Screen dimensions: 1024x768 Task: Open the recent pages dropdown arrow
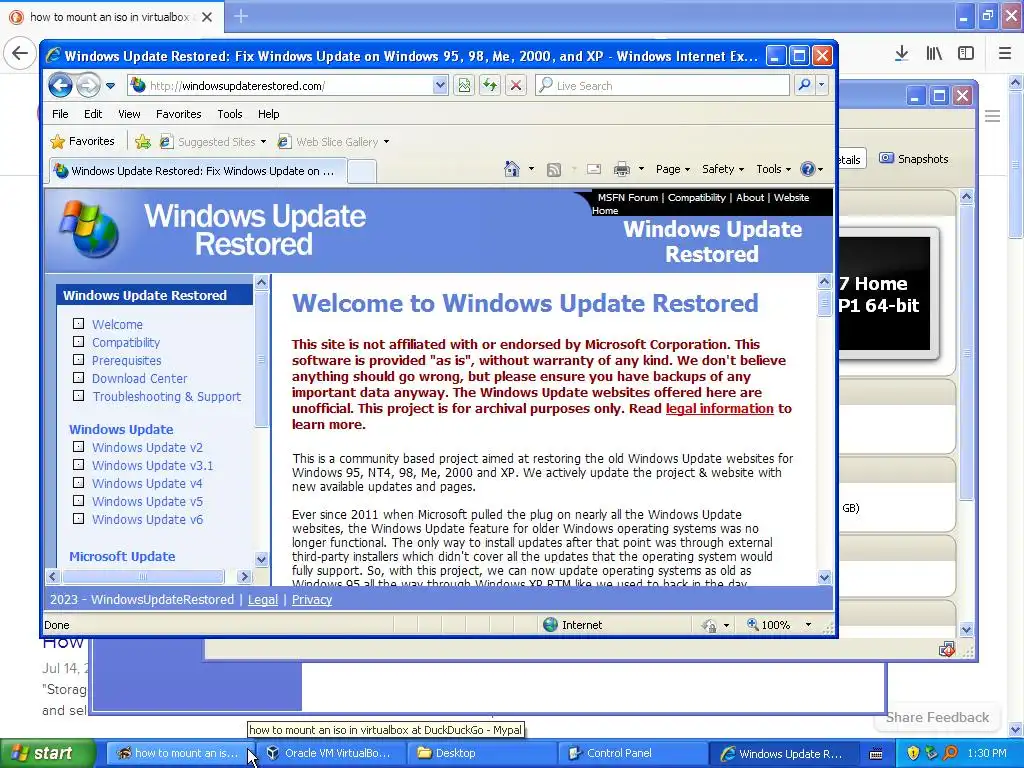[110, 86]
